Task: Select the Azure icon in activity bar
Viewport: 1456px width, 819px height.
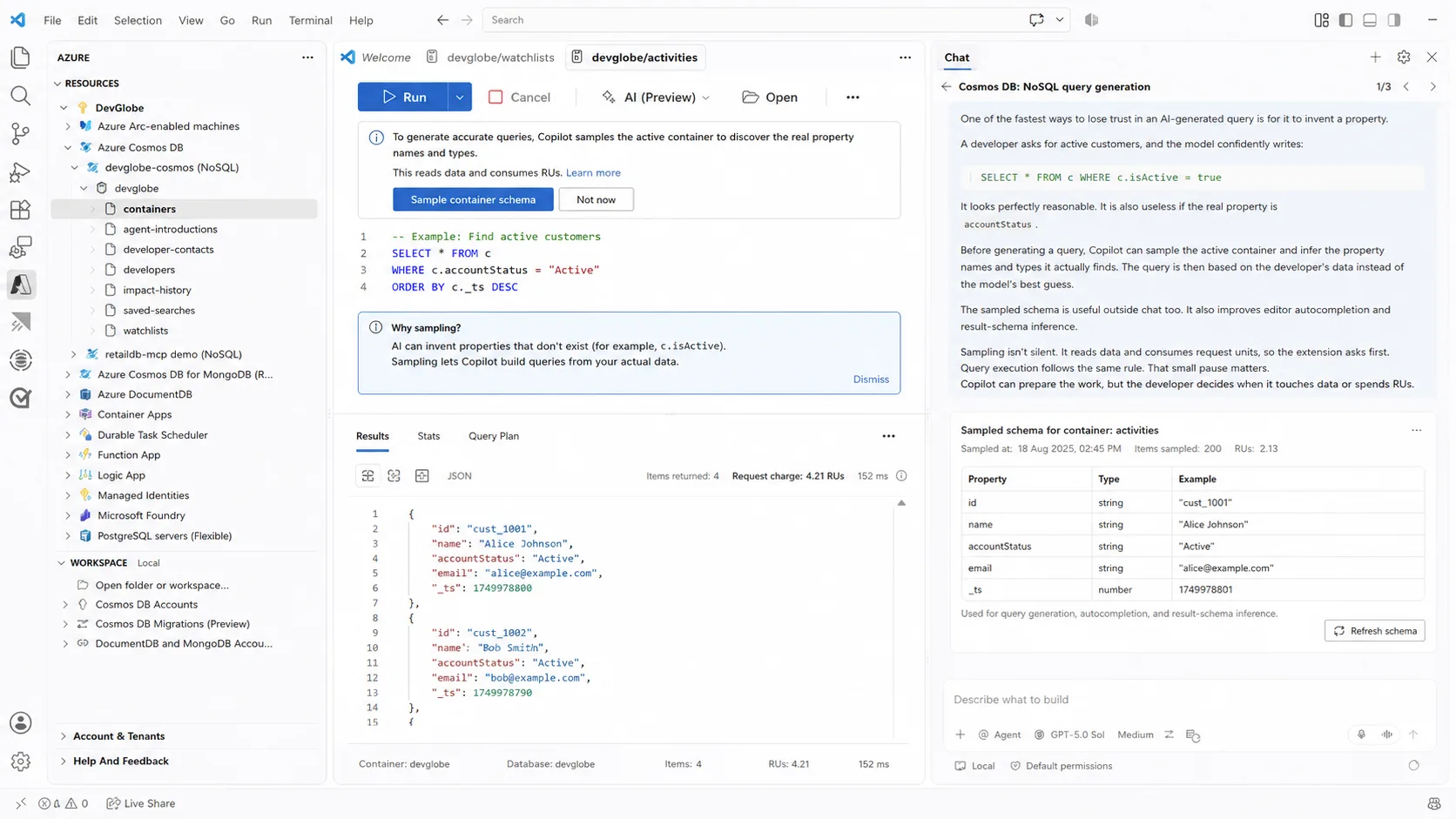Action: pyautogui.click(x=21, y=285)
